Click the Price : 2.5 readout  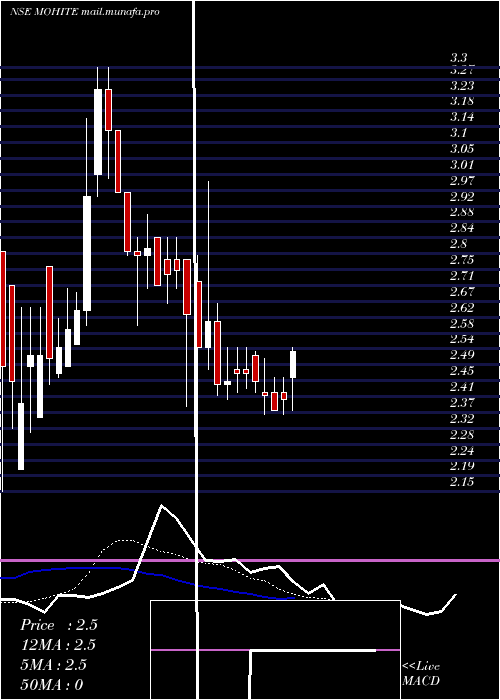point(59,625)
